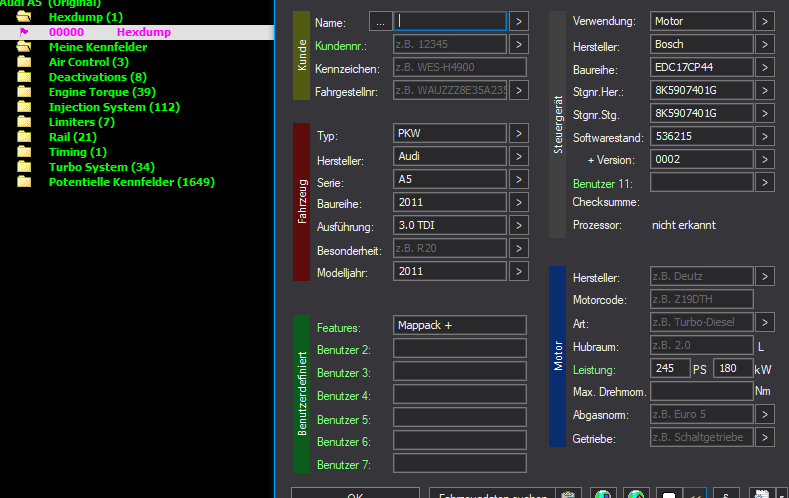Open the arrow list for Getriebe
This screenshot has width=789, height=498.
[x=765, y=438]
